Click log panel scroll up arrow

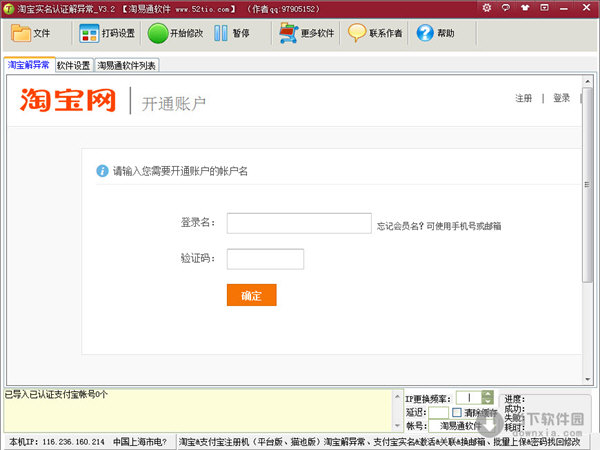397,396
